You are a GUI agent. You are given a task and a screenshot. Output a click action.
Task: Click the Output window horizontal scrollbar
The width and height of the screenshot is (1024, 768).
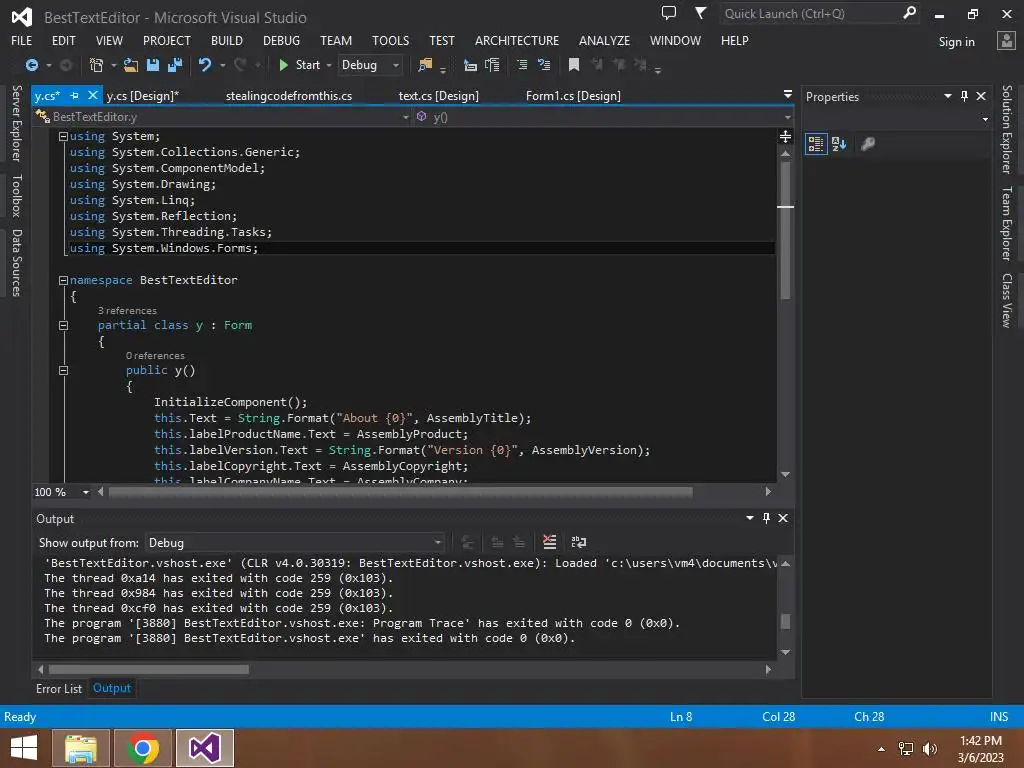click(x=149, y=669)
